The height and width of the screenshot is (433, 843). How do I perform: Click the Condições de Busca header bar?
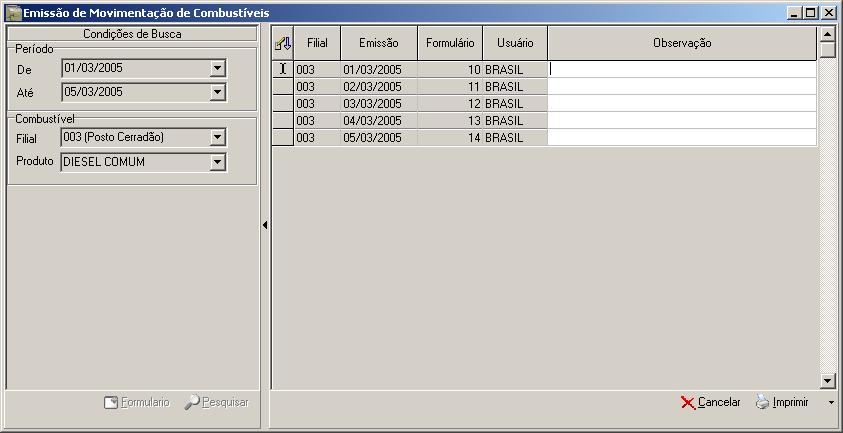pyautogui.click(x=132, y=34)
